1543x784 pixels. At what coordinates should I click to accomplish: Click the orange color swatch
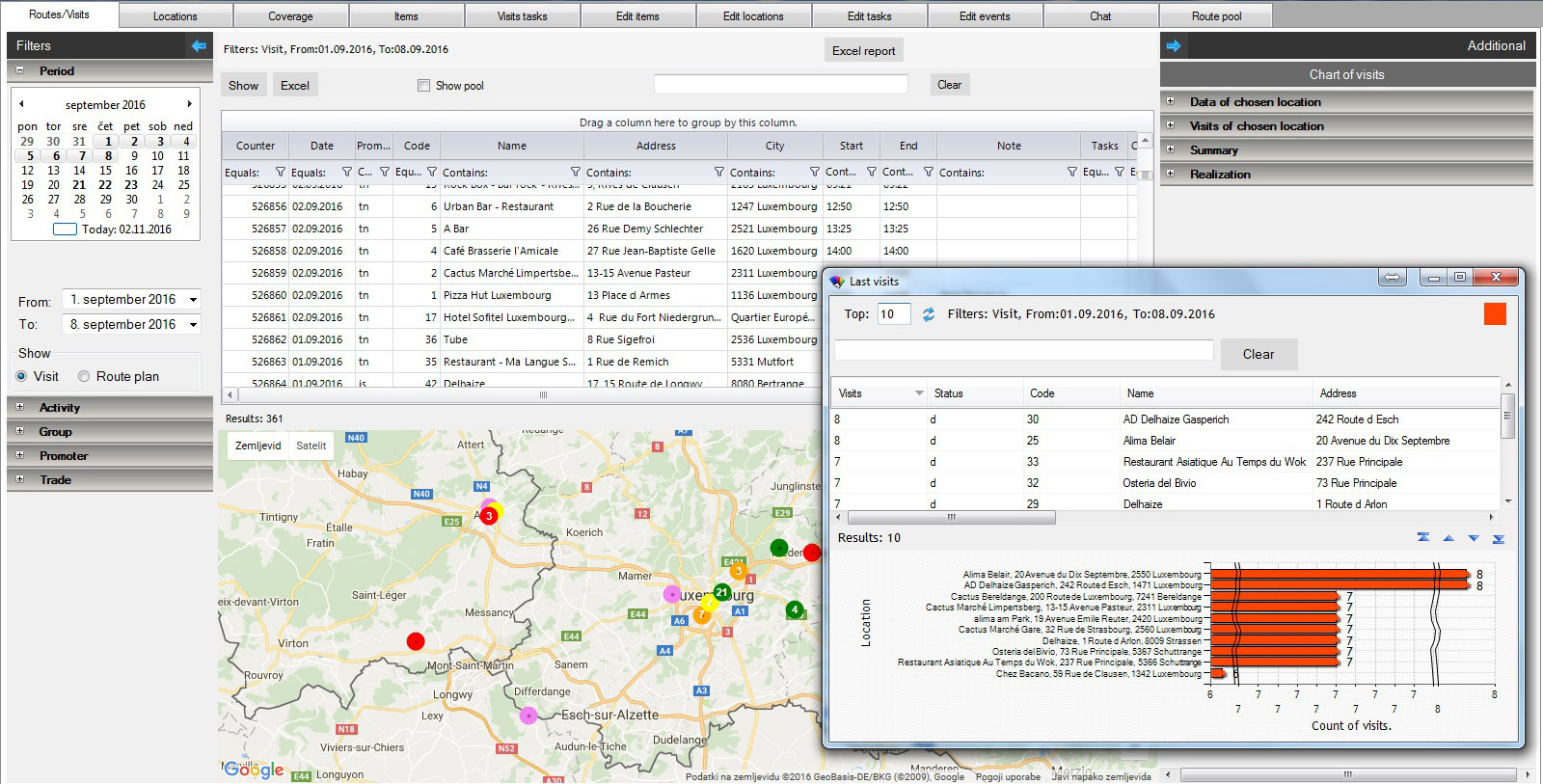tap(1494, 314)
